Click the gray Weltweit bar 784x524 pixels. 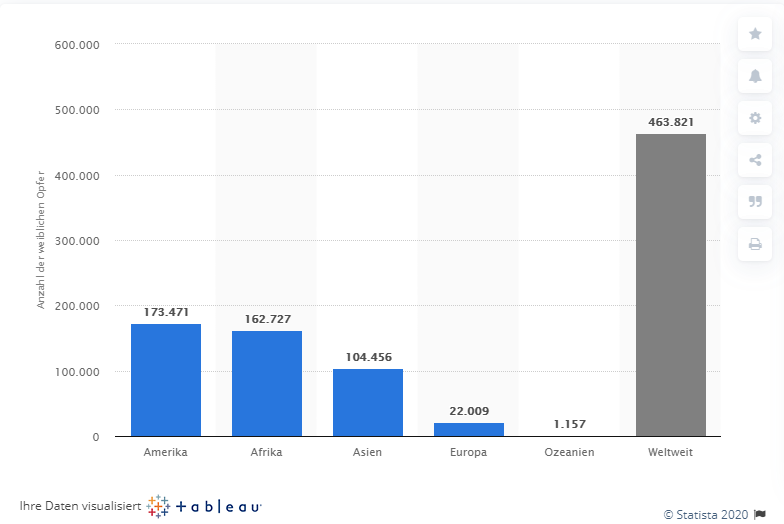(670, 285)
